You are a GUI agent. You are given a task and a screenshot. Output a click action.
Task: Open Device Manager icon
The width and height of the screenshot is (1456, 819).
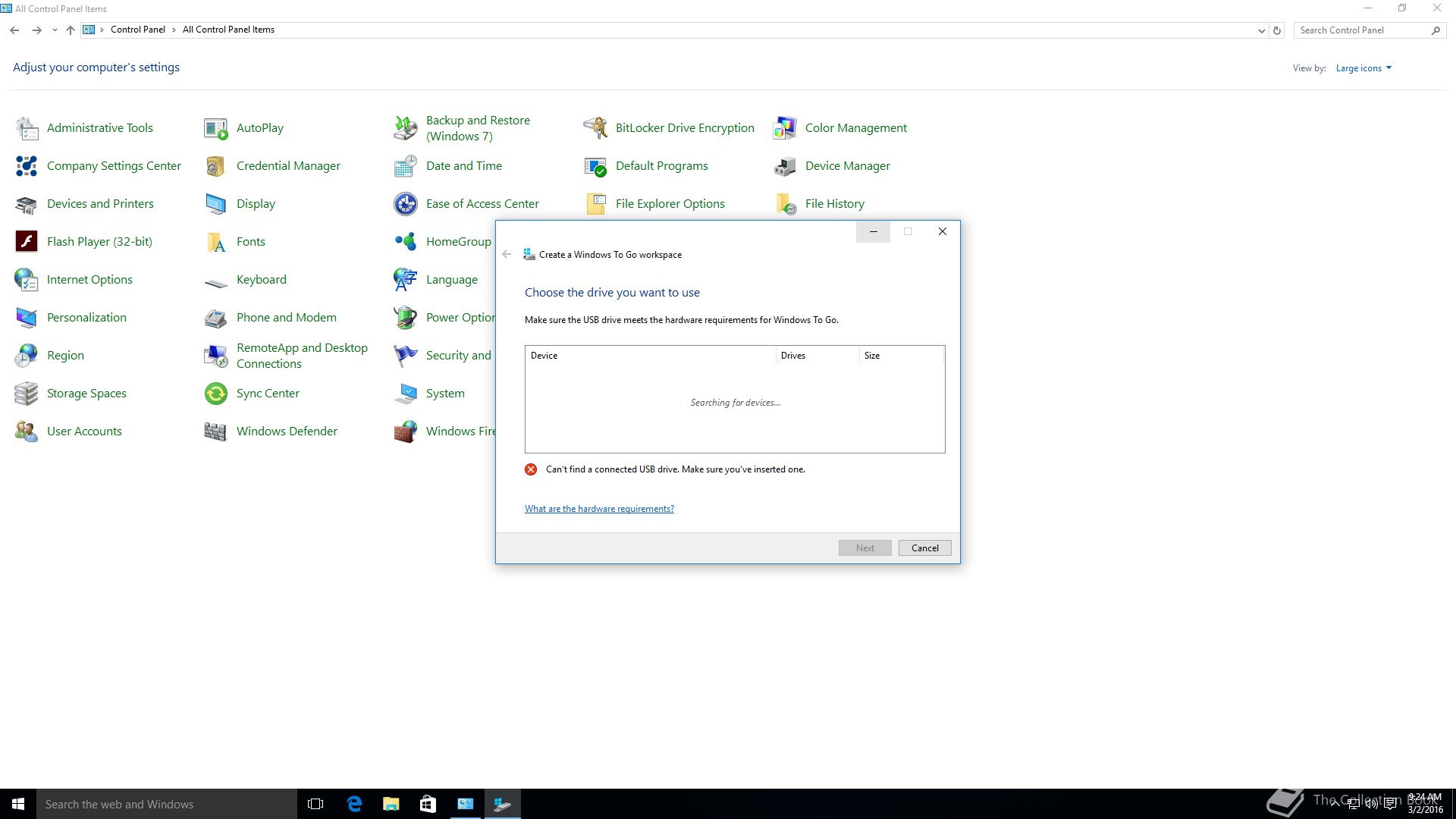point(785,166)
